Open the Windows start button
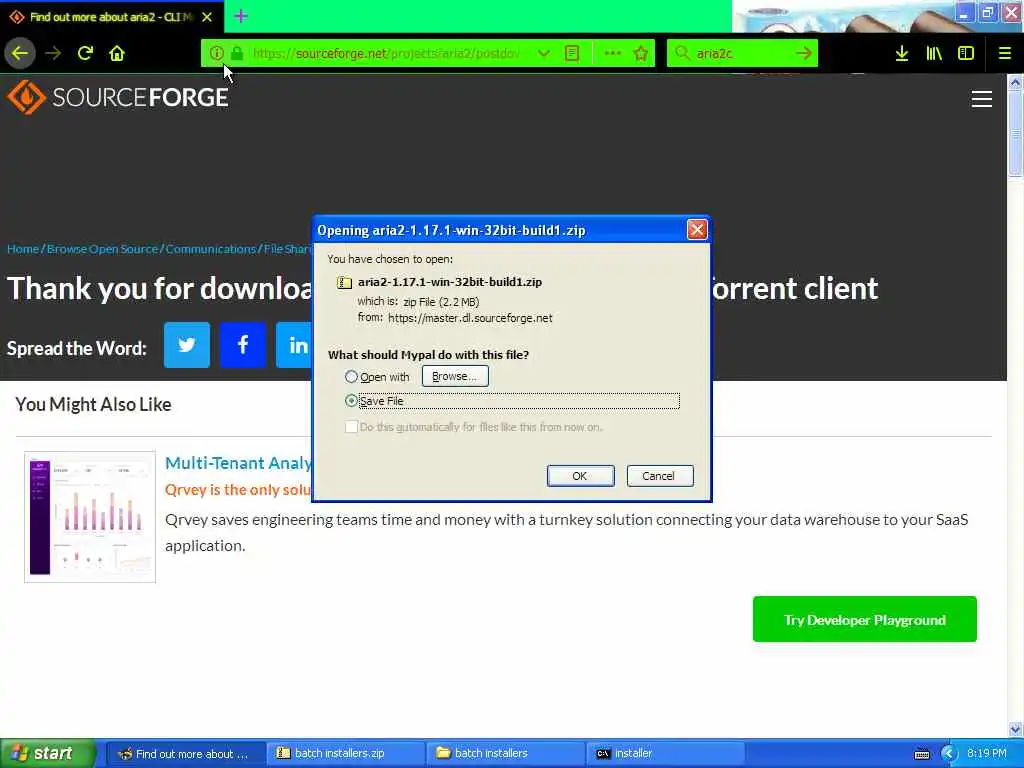Screen dimensions: 1024x768 point(47,754)
